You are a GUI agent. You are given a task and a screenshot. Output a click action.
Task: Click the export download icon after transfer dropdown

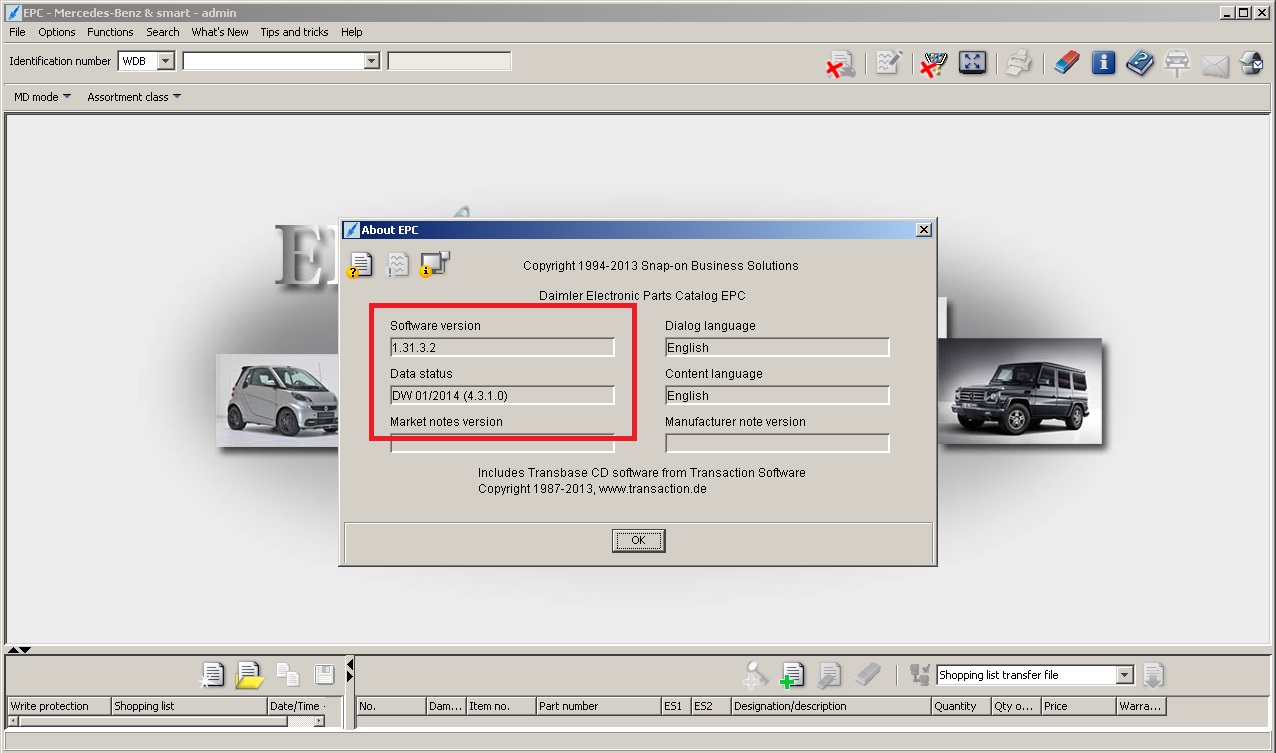1153,675
